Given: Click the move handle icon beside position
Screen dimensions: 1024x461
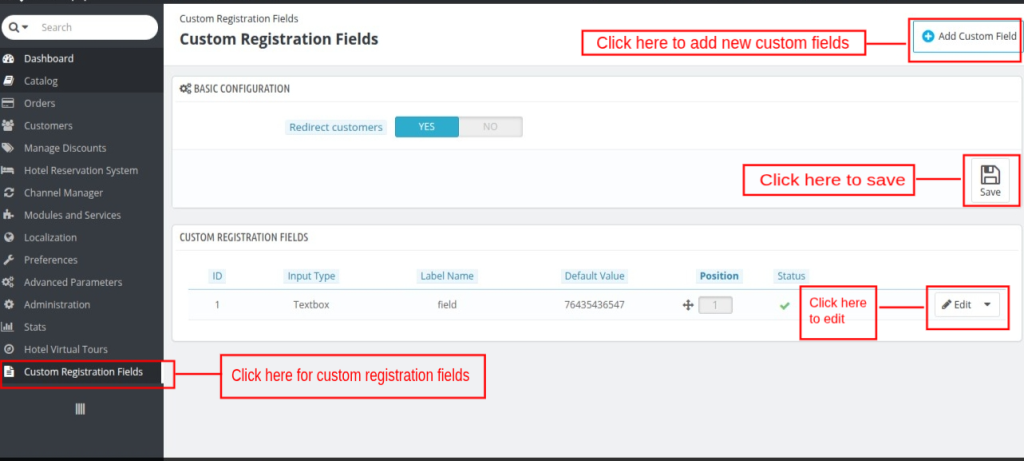Looking at the screenshot, I should tap(687, 305).
